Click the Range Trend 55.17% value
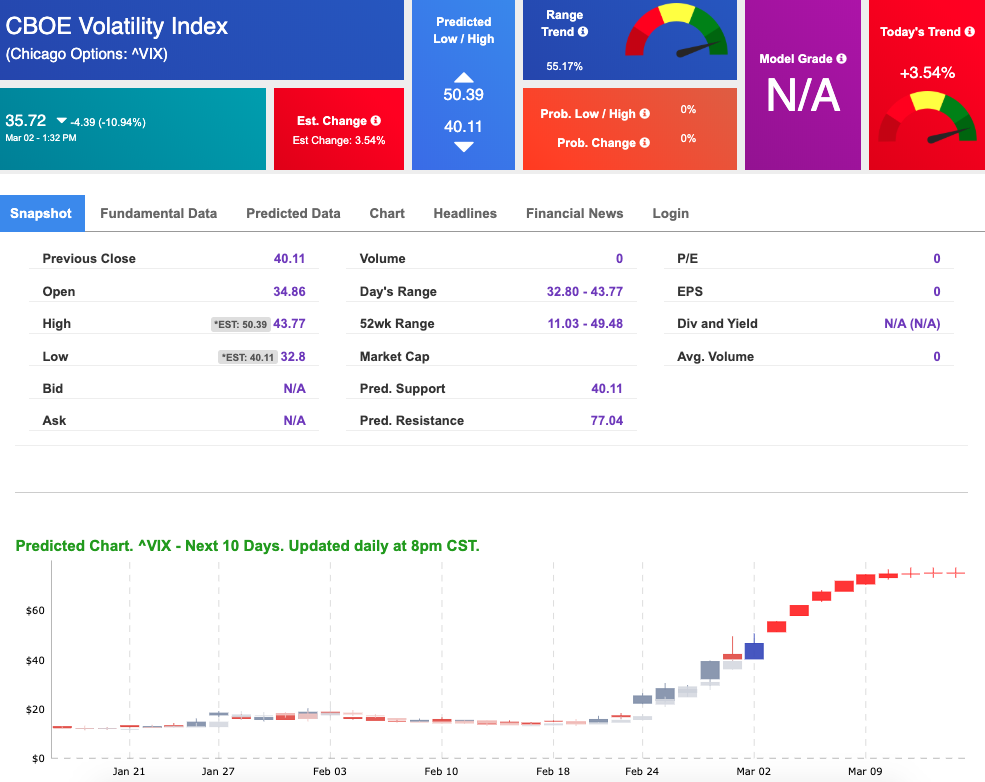 564,66
